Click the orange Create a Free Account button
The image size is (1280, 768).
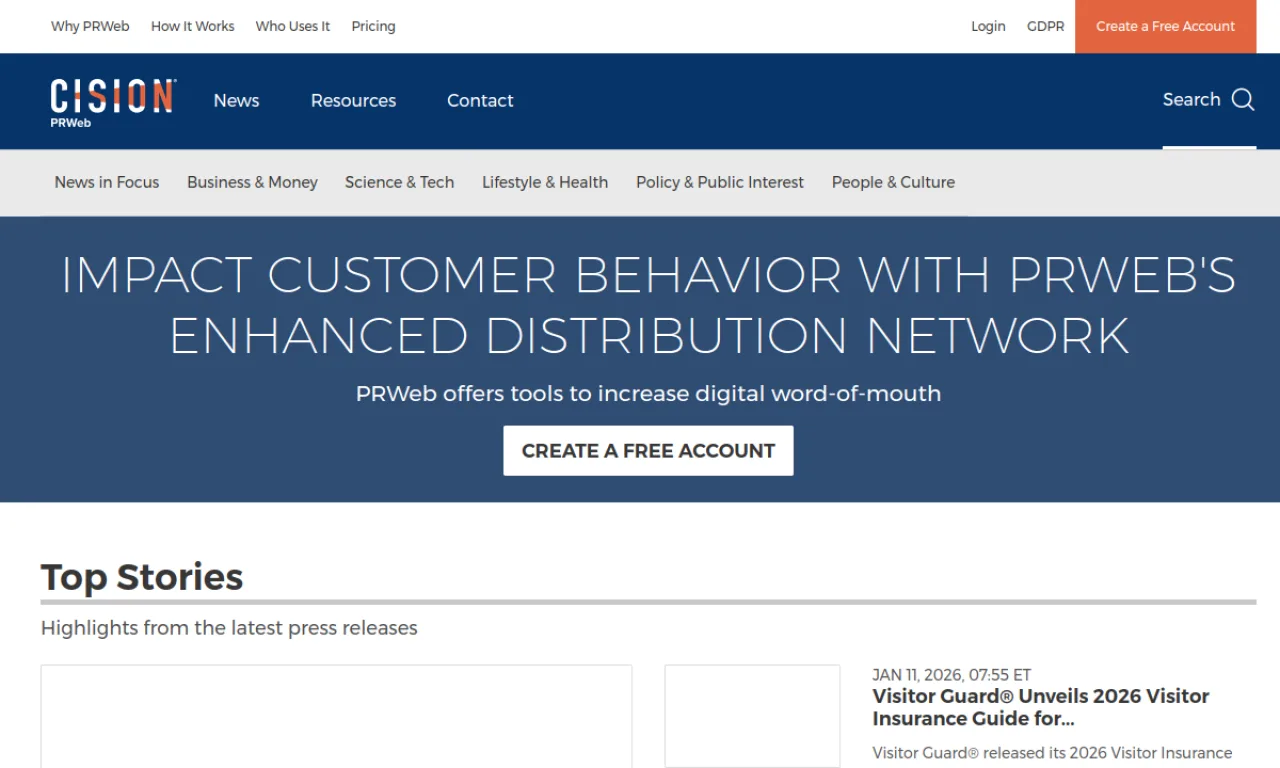(x=1166, y=26)
